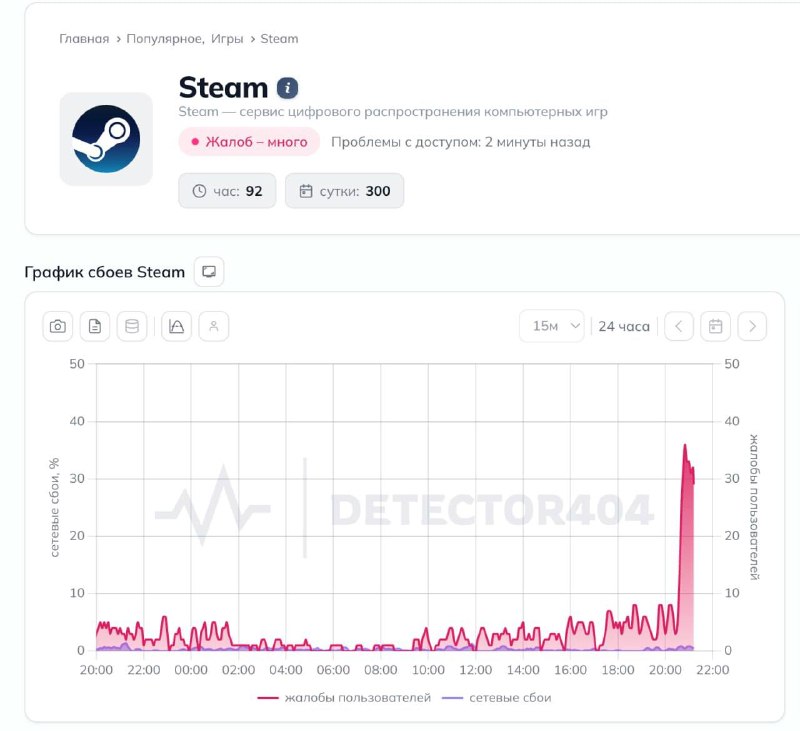Go to previous period with left arrow
The image size is (800, 731).
tap(679, 326)
